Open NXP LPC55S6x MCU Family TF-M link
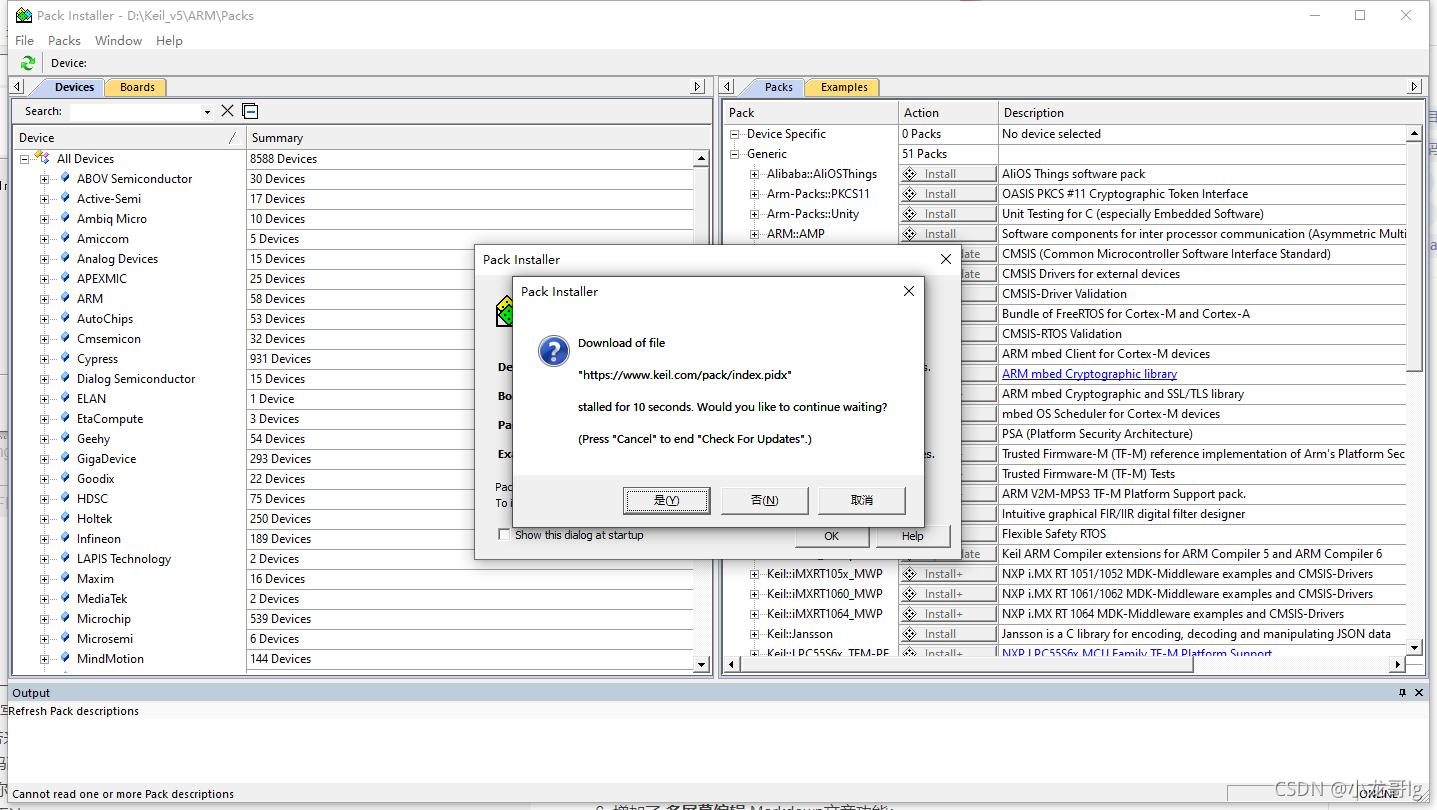Image resolution: width=1437 pixels, height=810 pixels. 1137,653
